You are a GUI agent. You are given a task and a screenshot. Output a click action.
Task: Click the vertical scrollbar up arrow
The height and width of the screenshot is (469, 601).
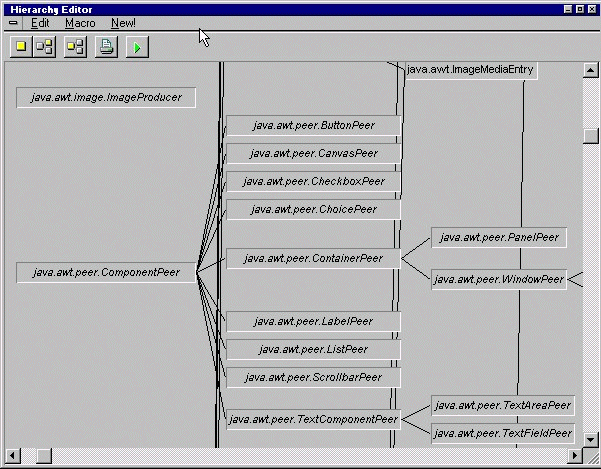(591, 71)
